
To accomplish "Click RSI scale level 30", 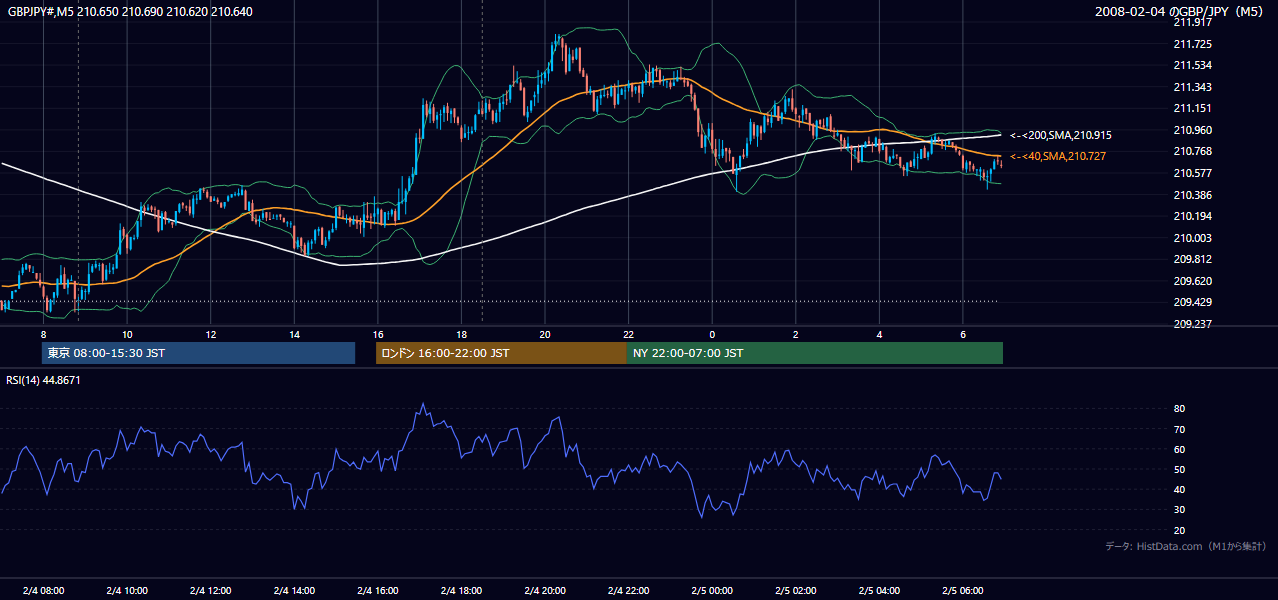I will [x=1179, y=510].
